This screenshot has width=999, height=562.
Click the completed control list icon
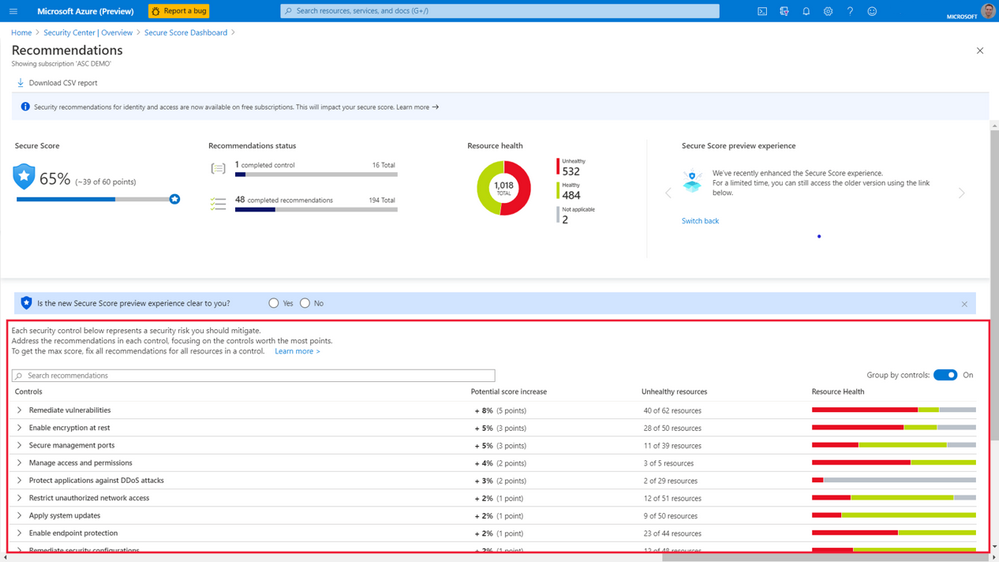click(218, 168)
